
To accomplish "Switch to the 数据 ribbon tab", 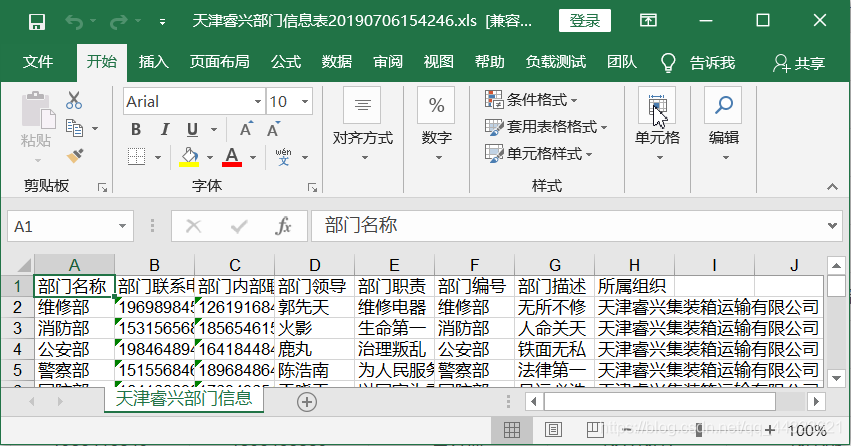I will [x=336, y=62].
